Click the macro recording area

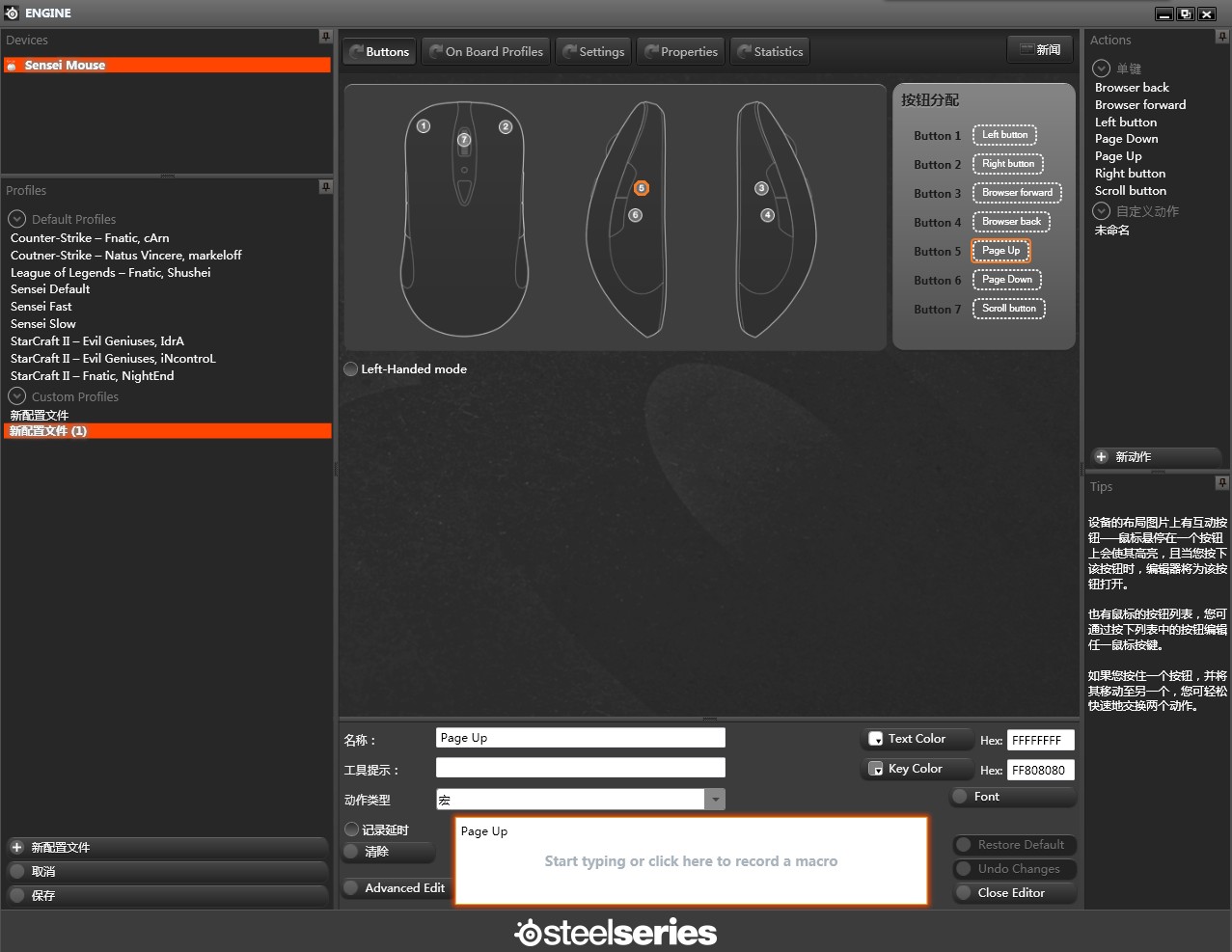click(x=691, y=861)
